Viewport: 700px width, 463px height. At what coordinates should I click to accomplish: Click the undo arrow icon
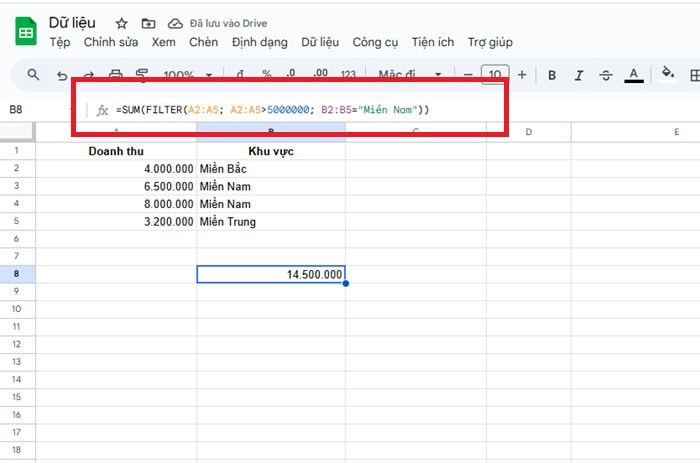[x=62, y=75]
